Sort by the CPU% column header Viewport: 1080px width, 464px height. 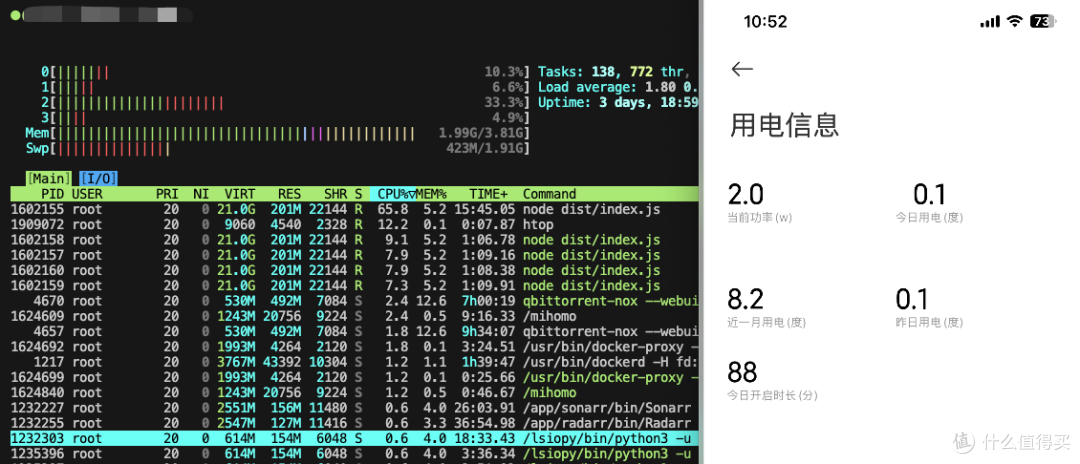[393, 194]
